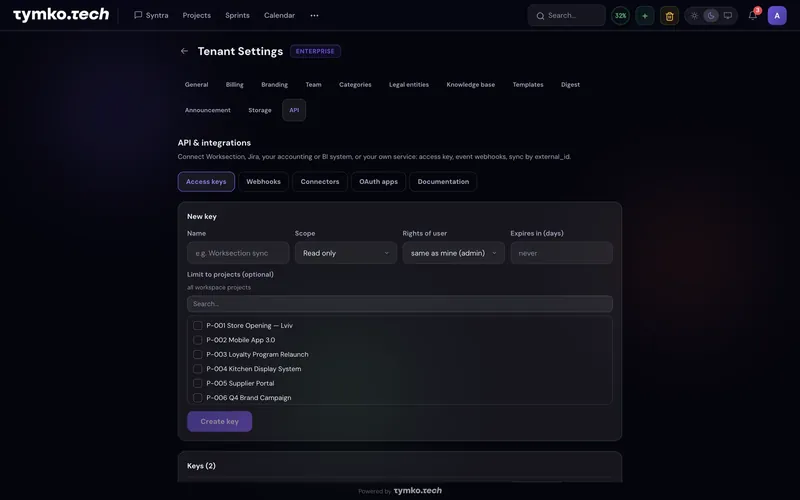Screen dimensions: 800x500
Task: Switch to the Team tab
Action: tap(313, 85)
